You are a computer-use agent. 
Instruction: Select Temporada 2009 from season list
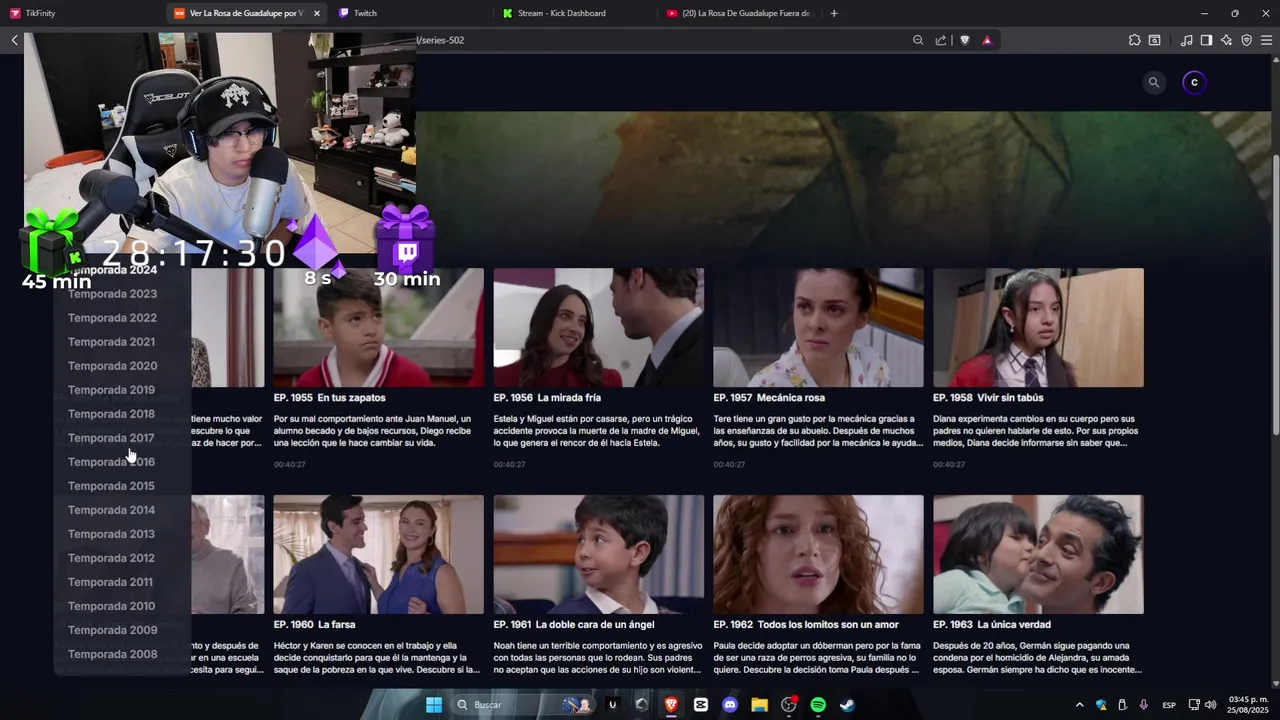[x=112, y=630]
